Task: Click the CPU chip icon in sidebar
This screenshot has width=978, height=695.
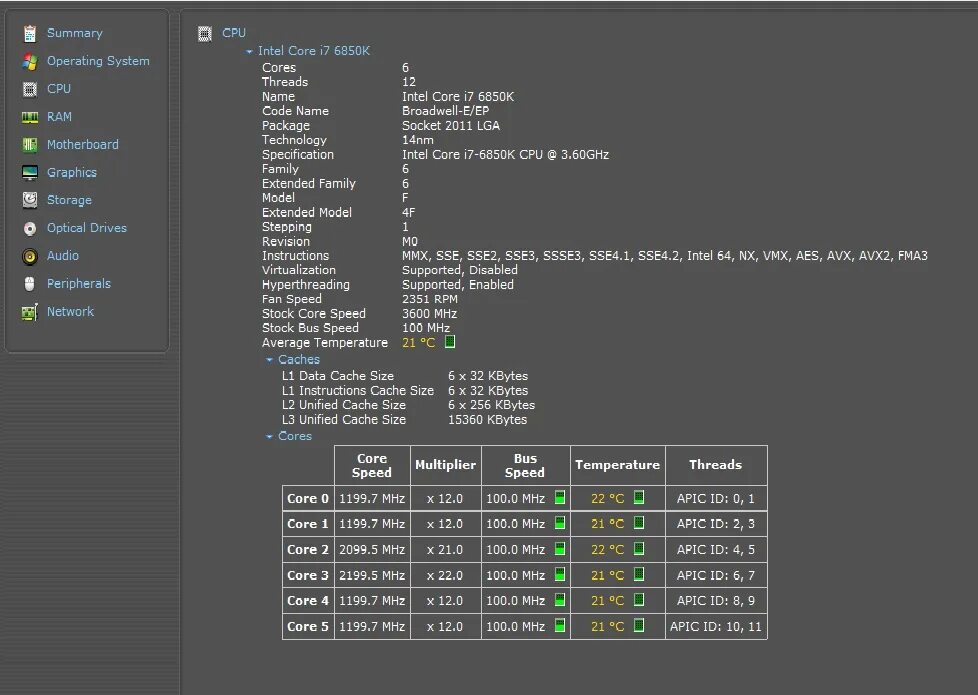Action: point(30,89)
